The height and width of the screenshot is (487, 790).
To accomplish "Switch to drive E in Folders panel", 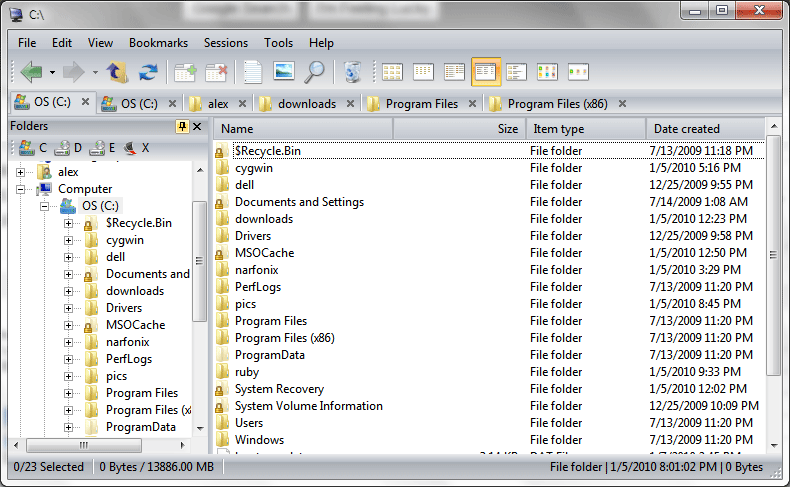I will [102, 148].
